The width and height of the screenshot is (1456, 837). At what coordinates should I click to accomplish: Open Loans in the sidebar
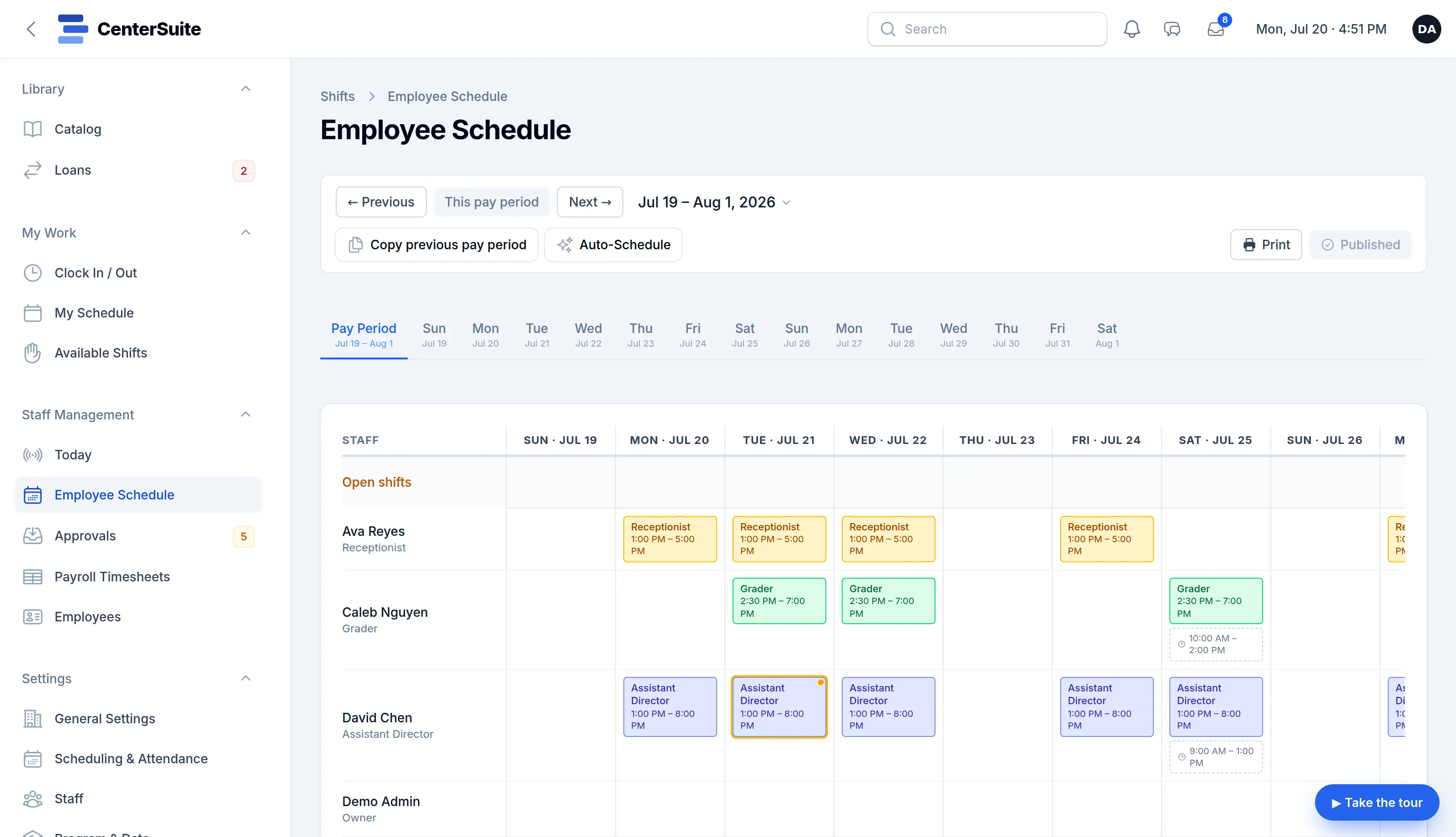[x=138, y=170]
